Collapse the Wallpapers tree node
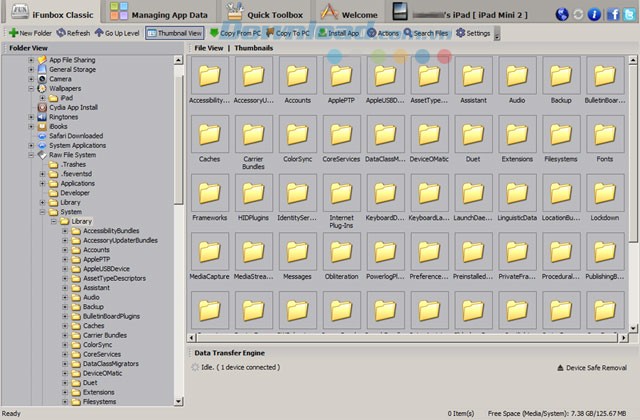 30,88
